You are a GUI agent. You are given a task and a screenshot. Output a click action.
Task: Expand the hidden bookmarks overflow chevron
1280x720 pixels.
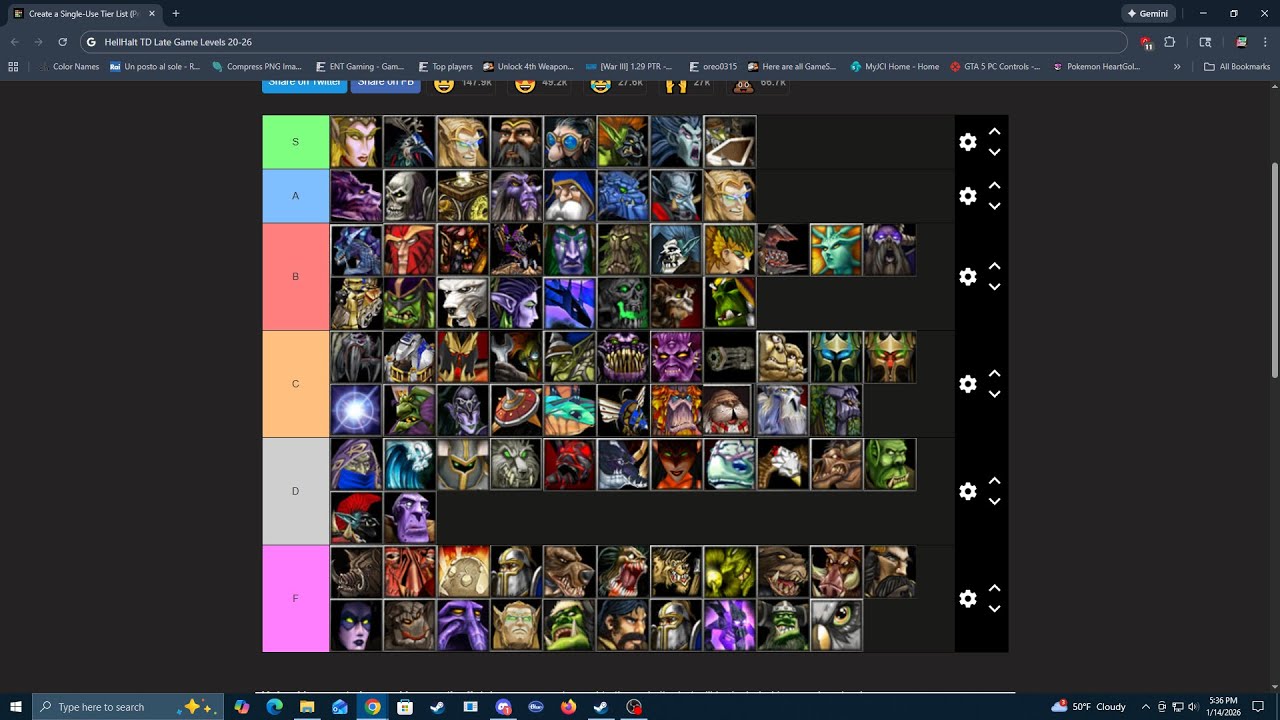click(1177, 67)
